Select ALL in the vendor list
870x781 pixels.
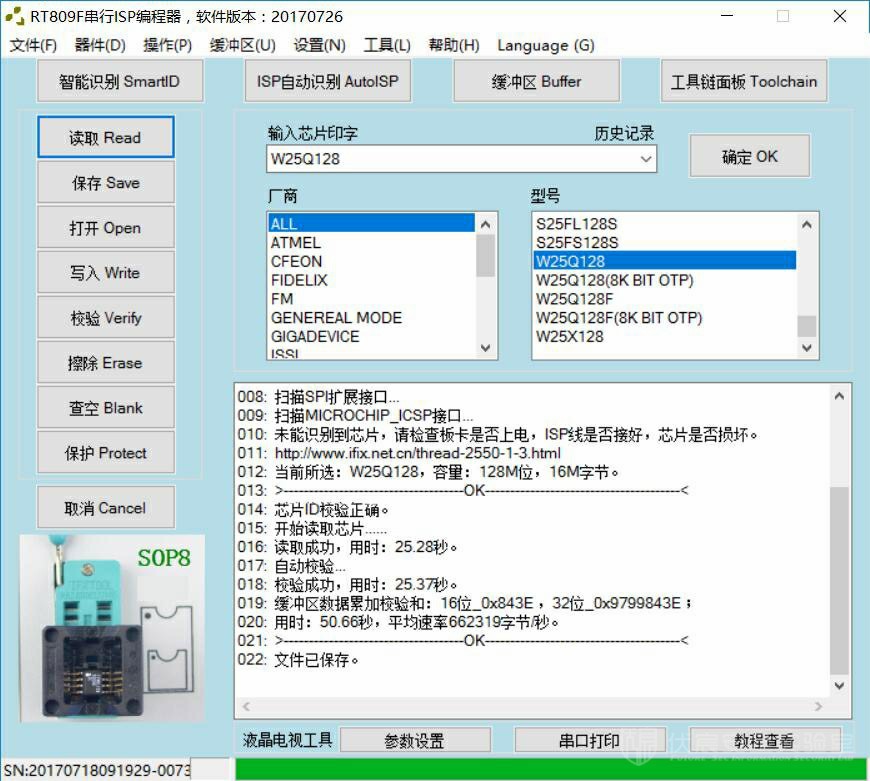(x=371, y=224)
